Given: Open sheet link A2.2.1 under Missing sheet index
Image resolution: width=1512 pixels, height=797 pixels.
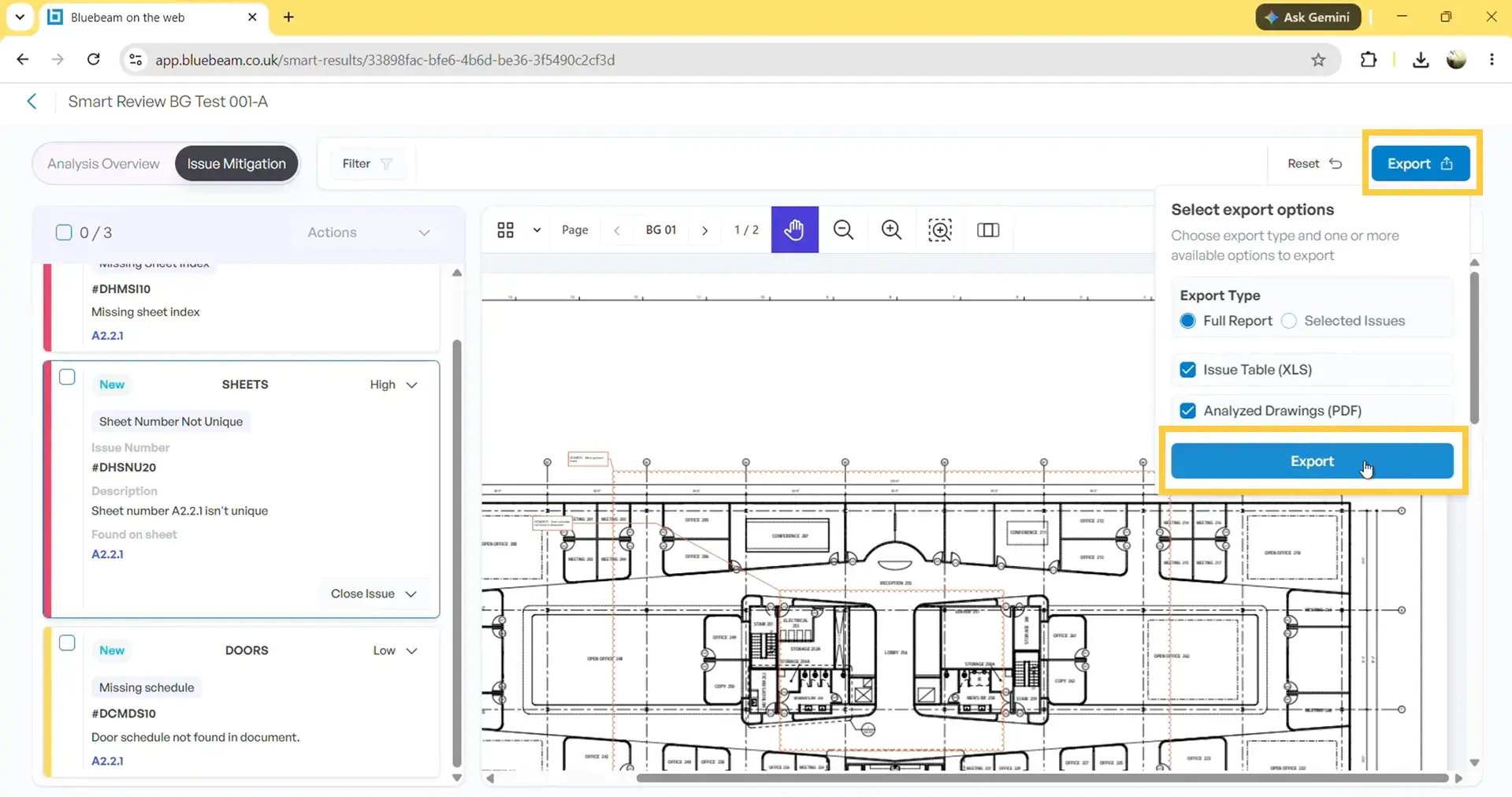Looking at the screenshot, I should pos(107,335).
